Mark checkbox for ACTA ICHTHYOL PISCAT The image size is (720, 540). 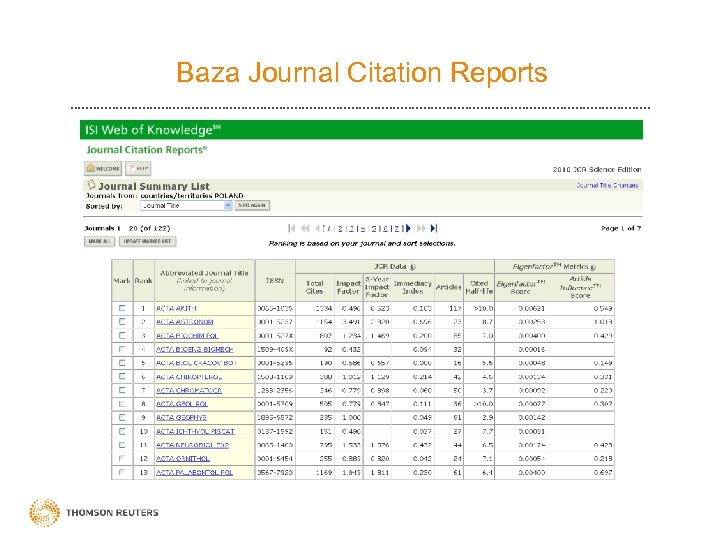(x=122, y=431)
